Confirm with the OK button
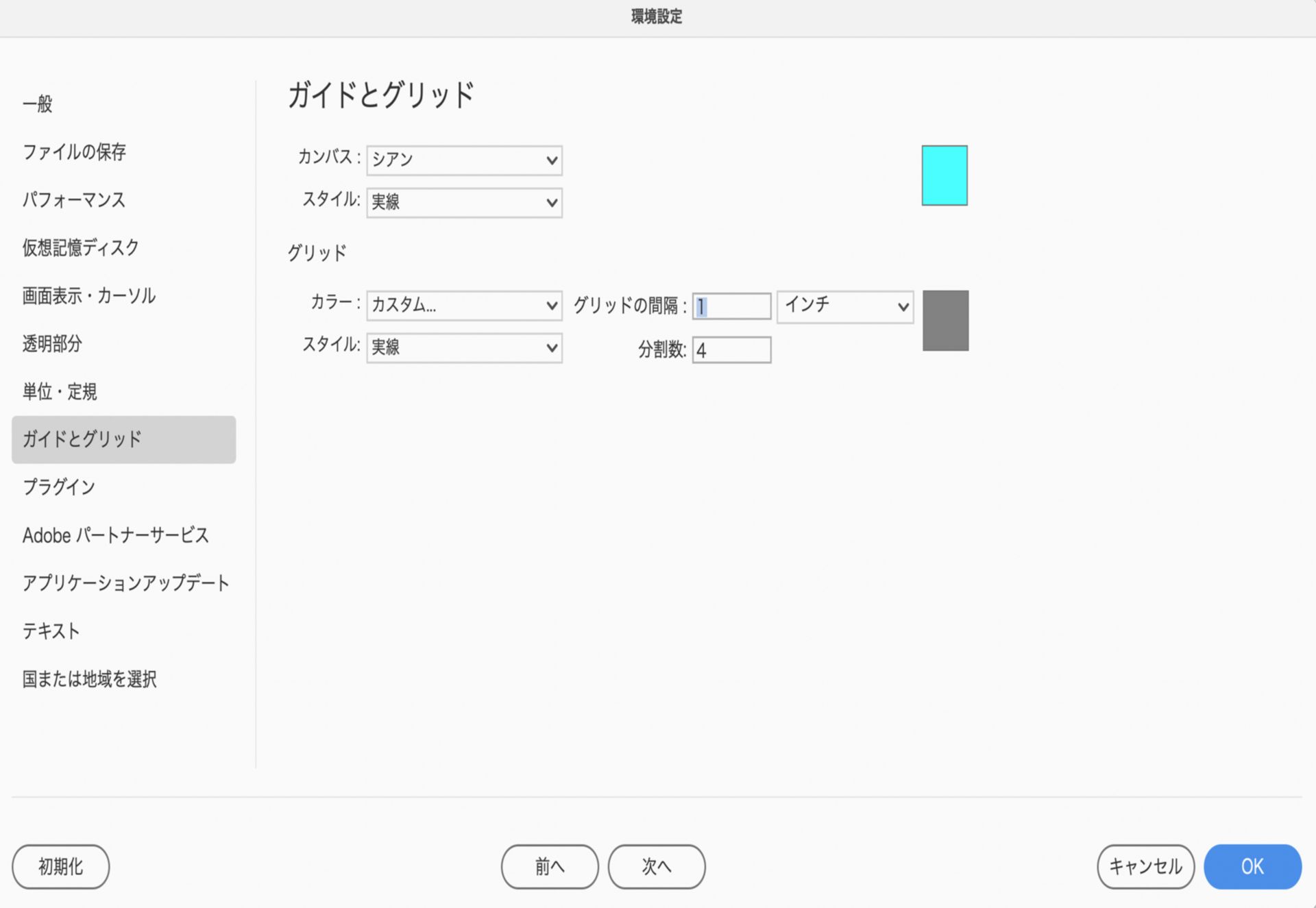1316x908 pixels. [x=1252, y=867]
